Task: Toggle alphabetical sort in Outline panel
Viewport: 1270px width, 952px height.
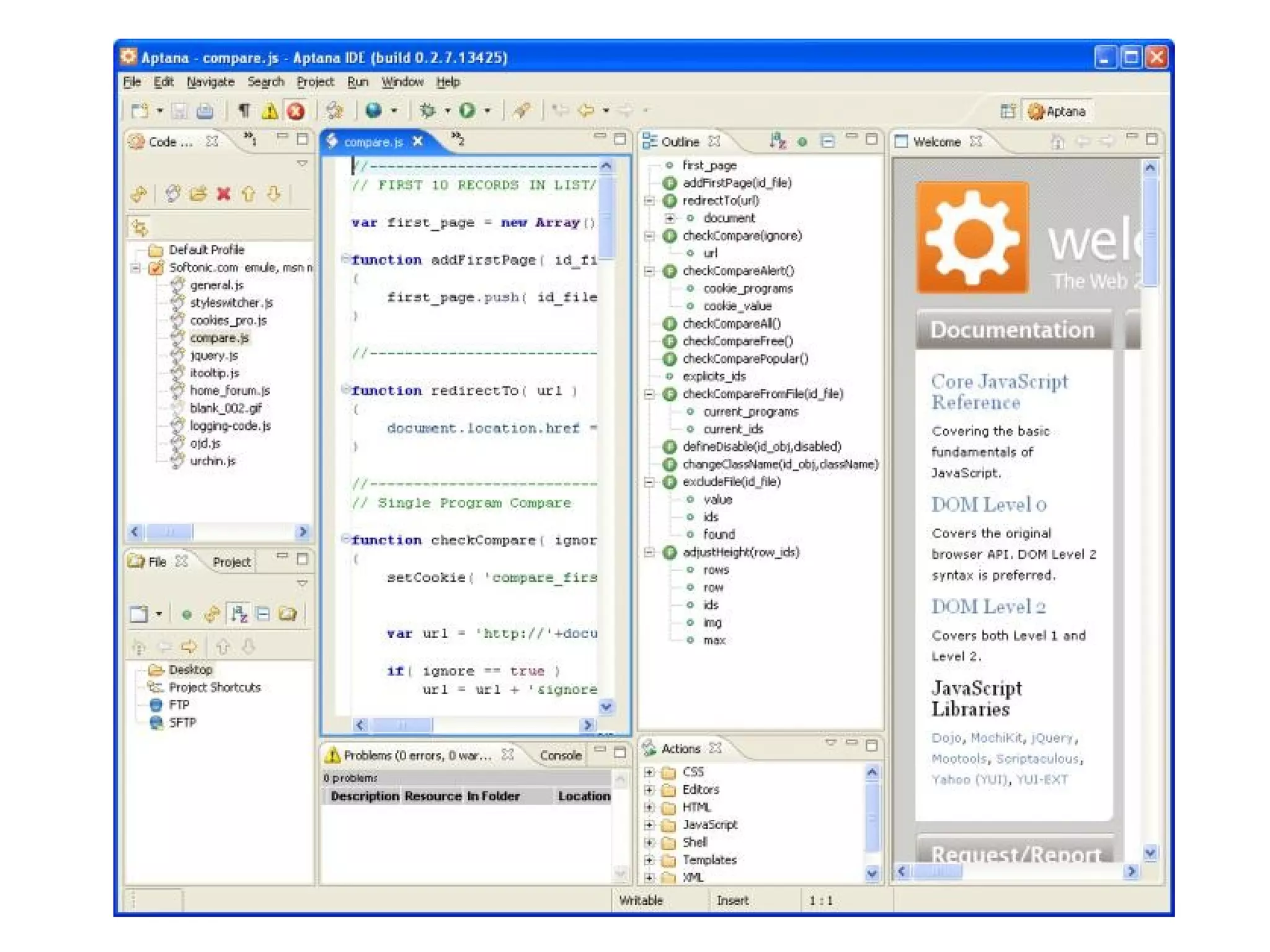Action: coord(778,141)
